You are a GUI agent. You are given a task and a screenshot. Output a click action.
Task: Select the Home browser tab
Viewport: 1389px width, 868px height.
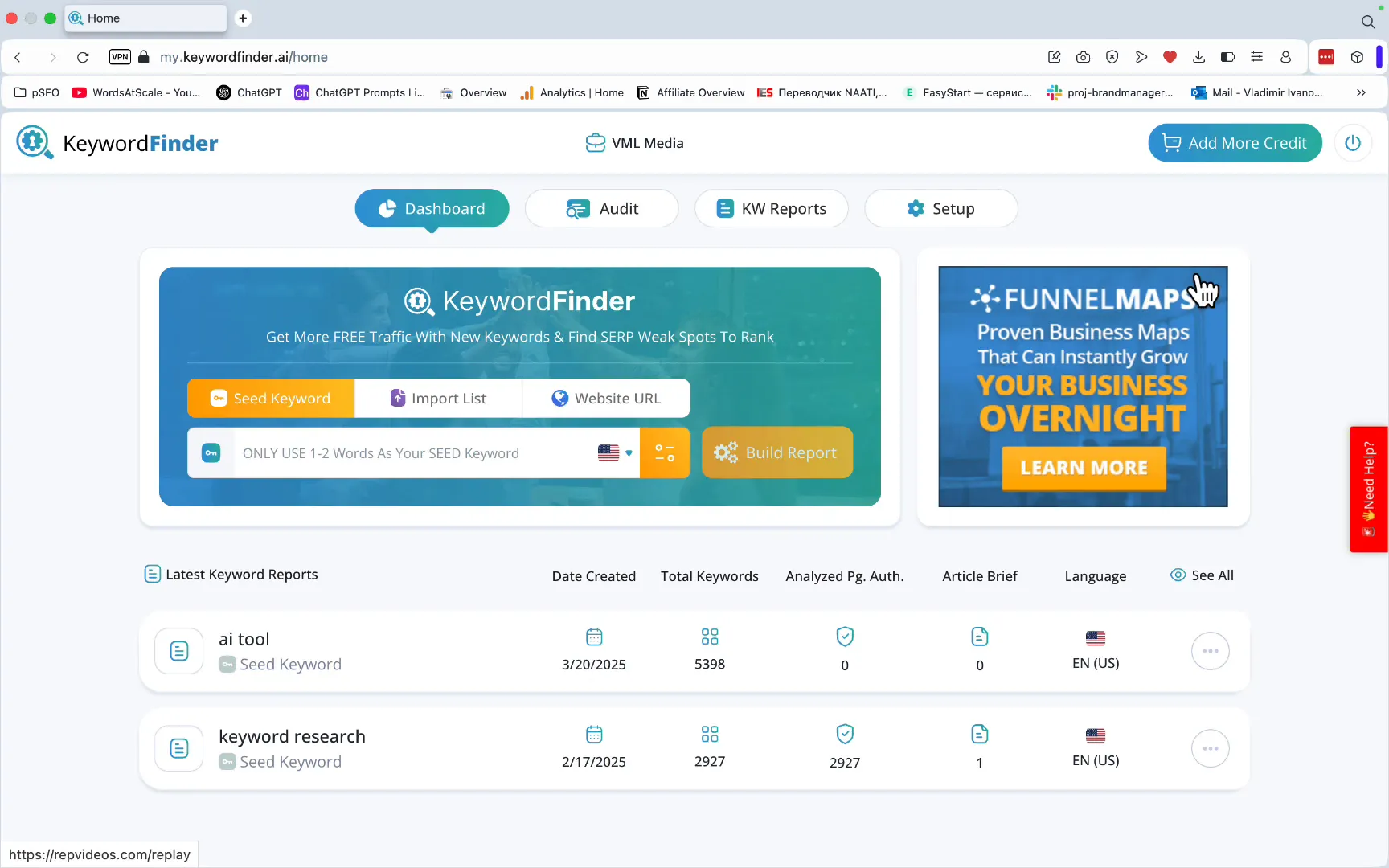[x=146, y=18]
